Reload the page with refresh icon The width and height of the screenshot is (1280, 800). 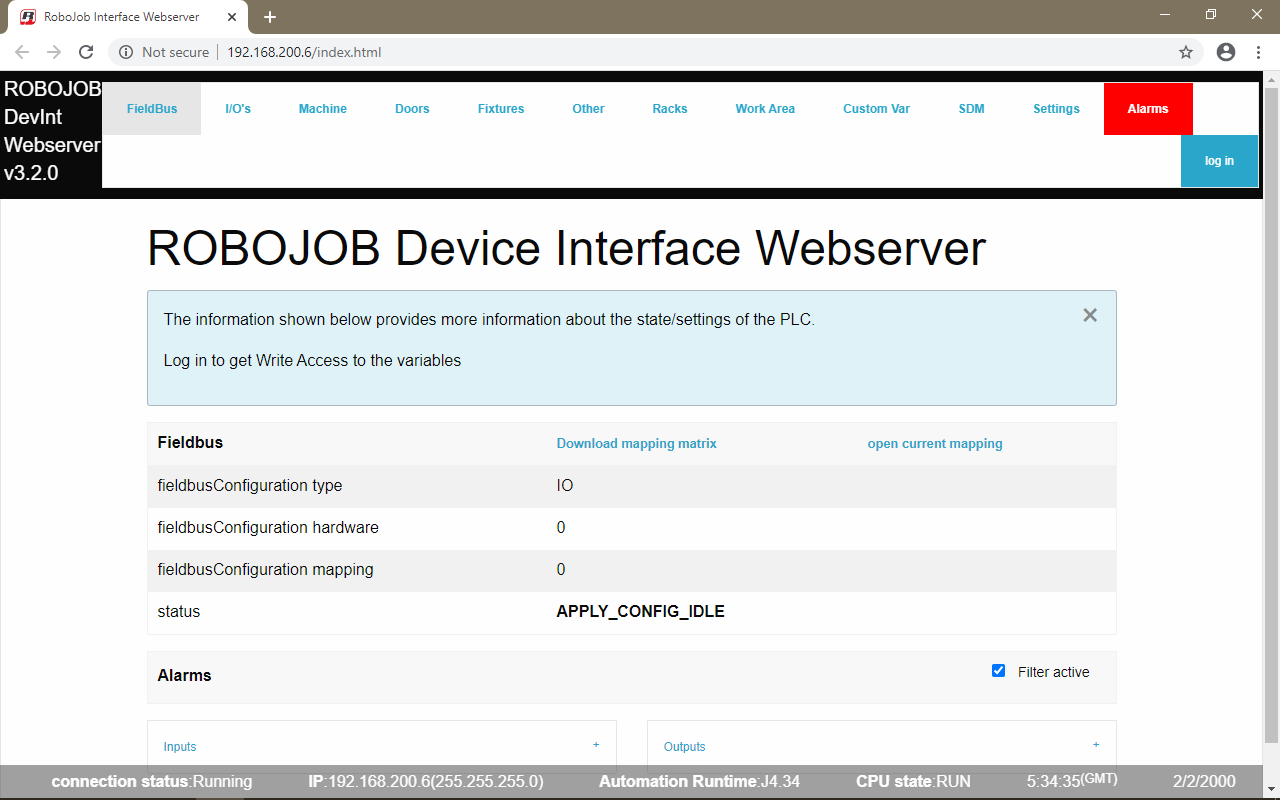[x=86, y=52]
